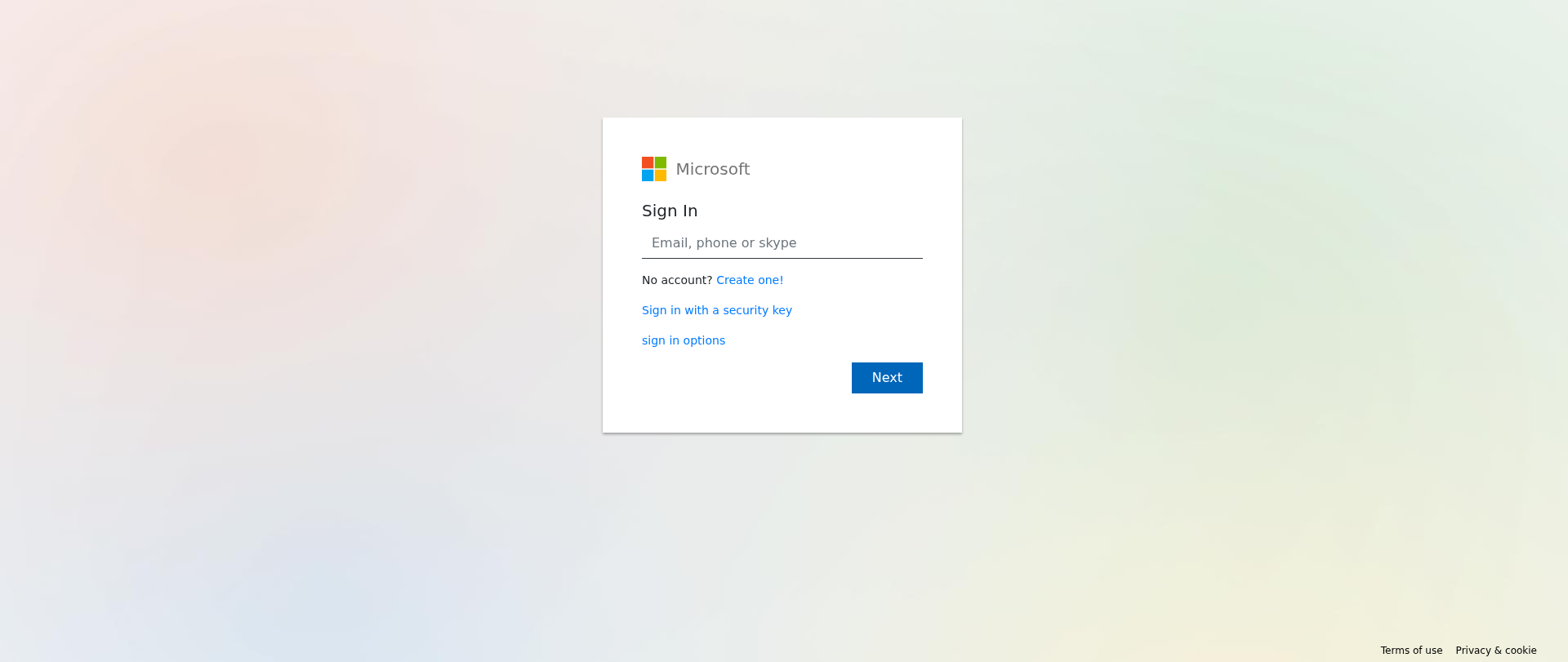
Task: Choose Sign in with a security key
Action: pos(717,310)
